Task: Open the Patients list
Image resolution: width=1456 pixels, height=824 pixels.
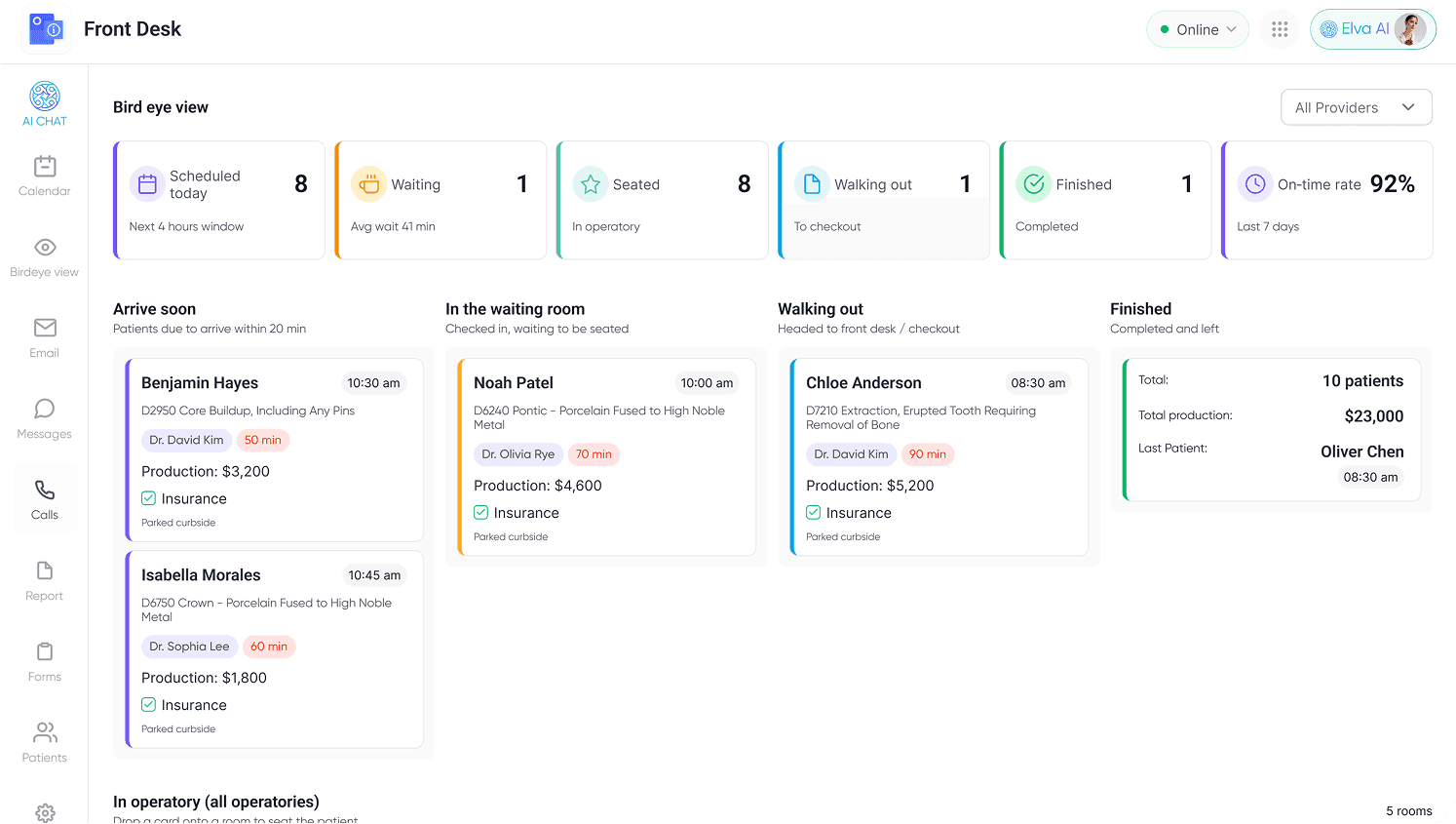Action: (x=44, y=741)
